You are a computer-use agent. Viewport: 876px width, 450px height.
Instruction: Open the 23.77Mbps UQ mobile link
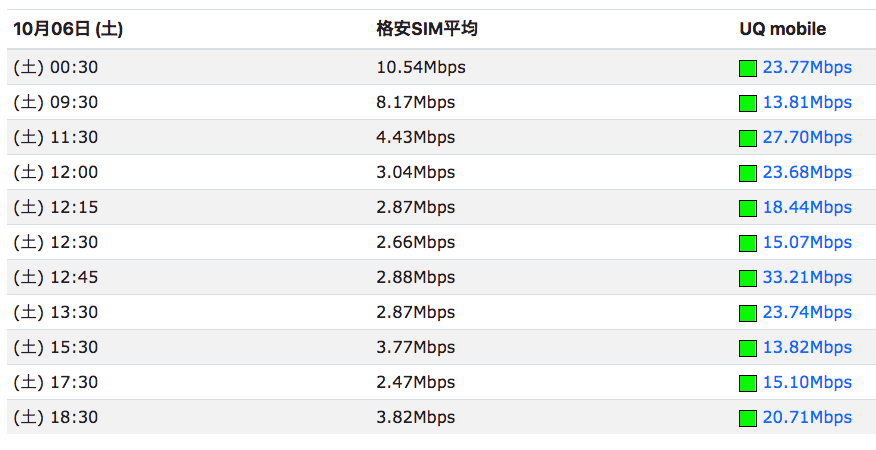[807, 68]
